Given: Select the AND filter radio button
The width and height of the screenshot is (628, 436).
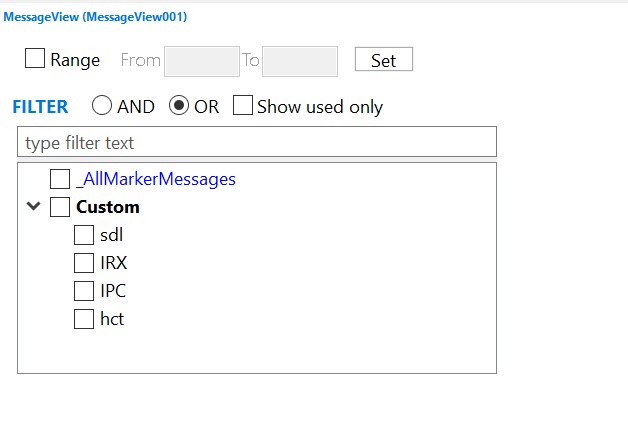Looking at the screenshot, I should pos(102,105).
